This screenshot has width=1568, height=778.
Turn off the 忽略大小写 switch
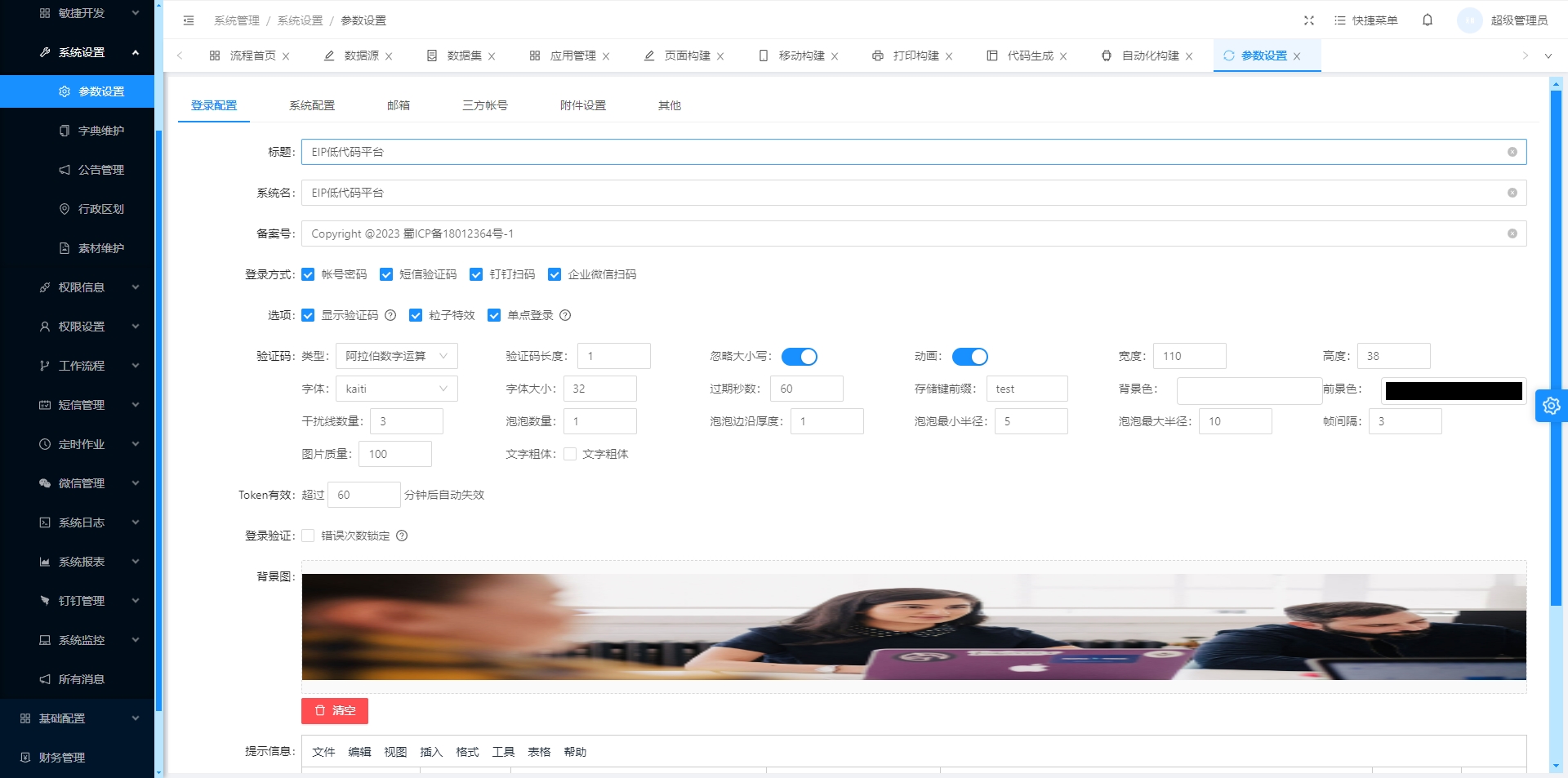pos(799,357)
